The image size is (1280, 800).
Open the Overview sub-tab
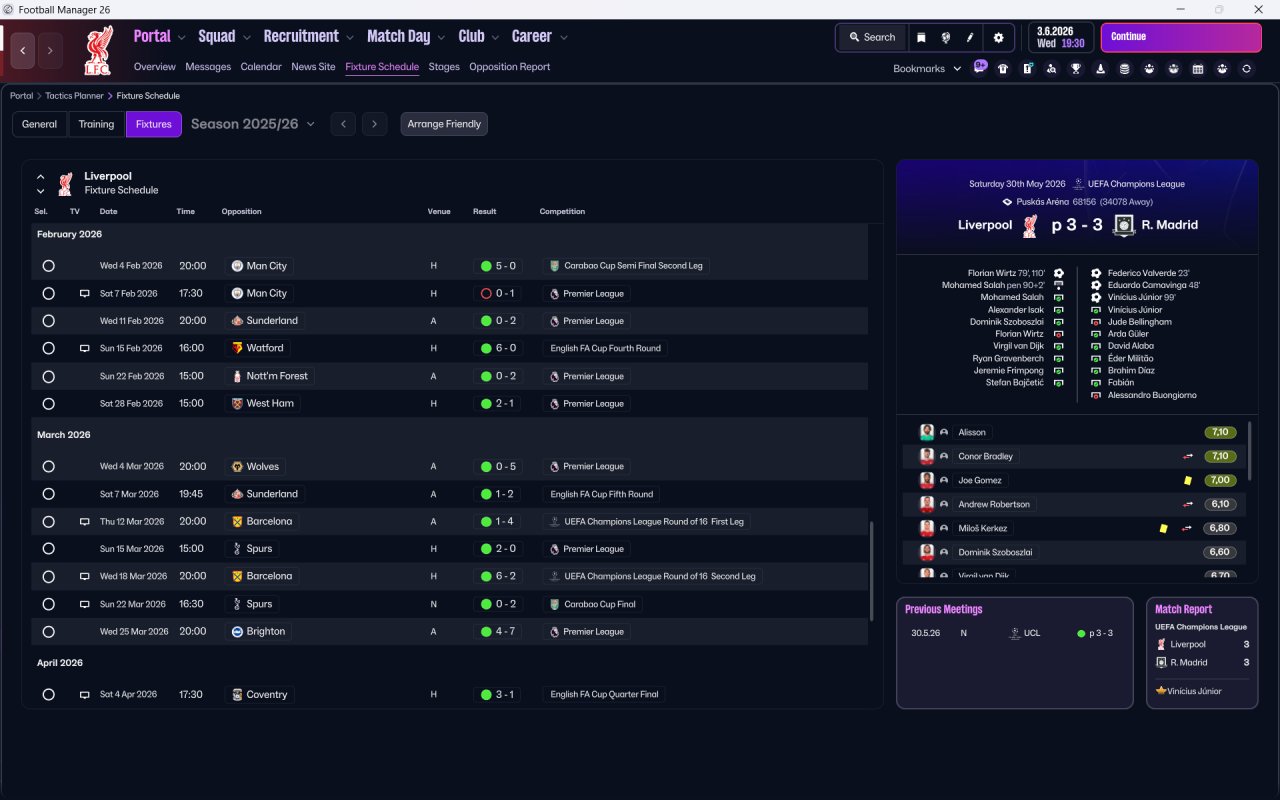[x=155, y=67]
